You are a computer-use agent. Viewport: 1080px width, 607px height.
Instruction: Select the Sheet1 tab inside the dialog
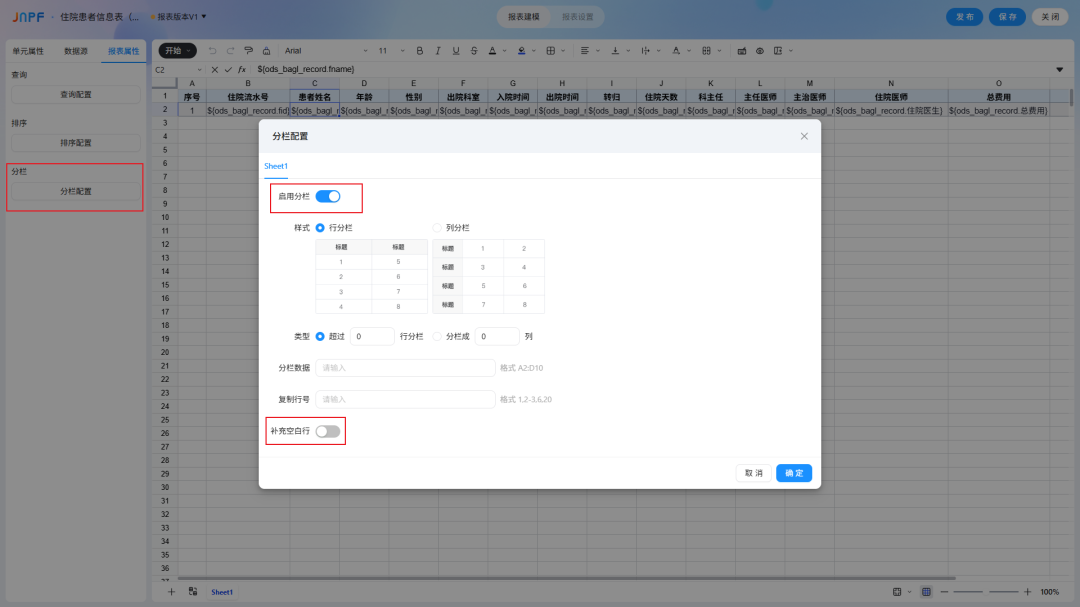pos(276,166)
